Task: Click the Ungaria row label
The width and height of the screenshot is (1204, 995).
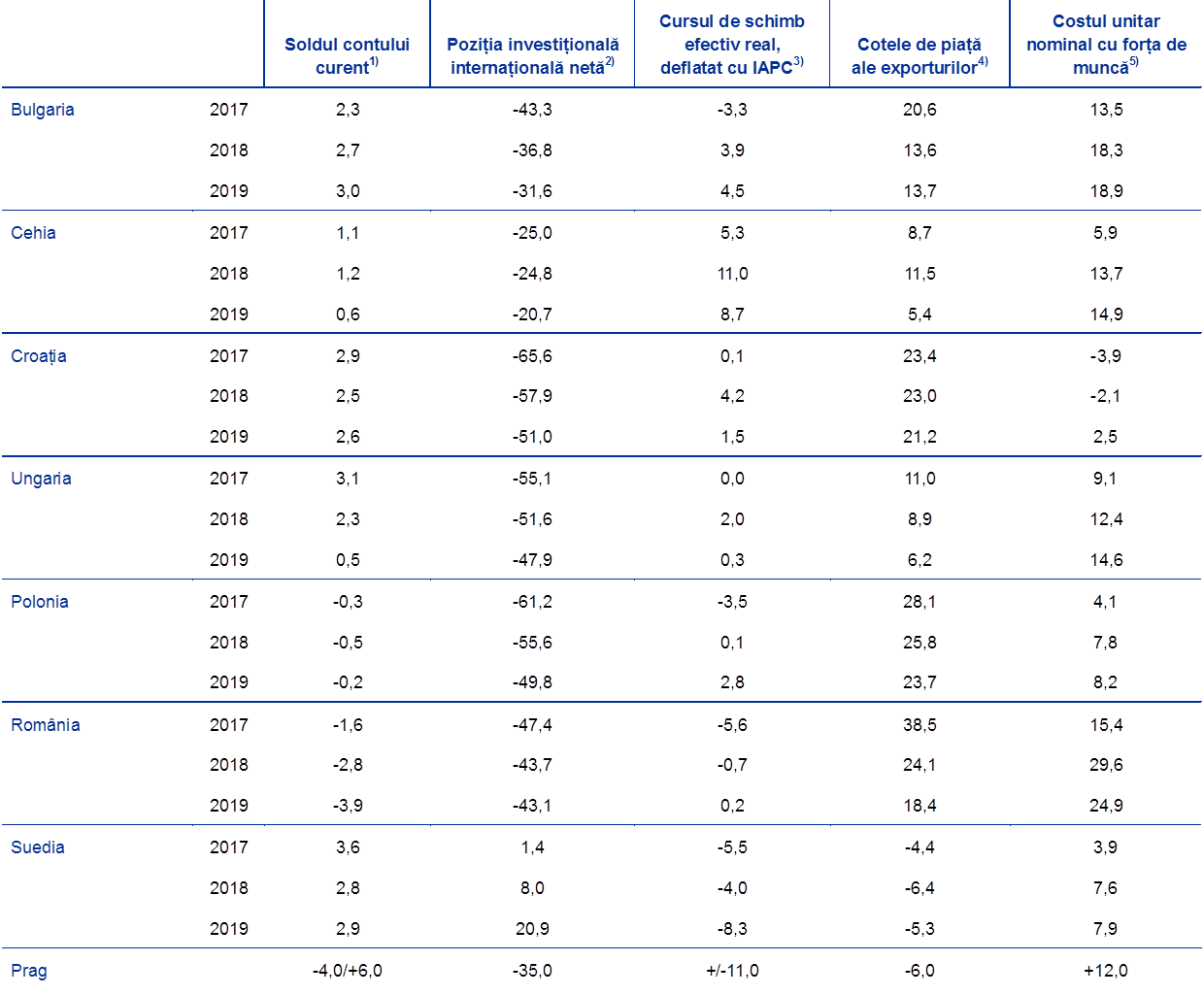Action: click(x=41, y=479)
